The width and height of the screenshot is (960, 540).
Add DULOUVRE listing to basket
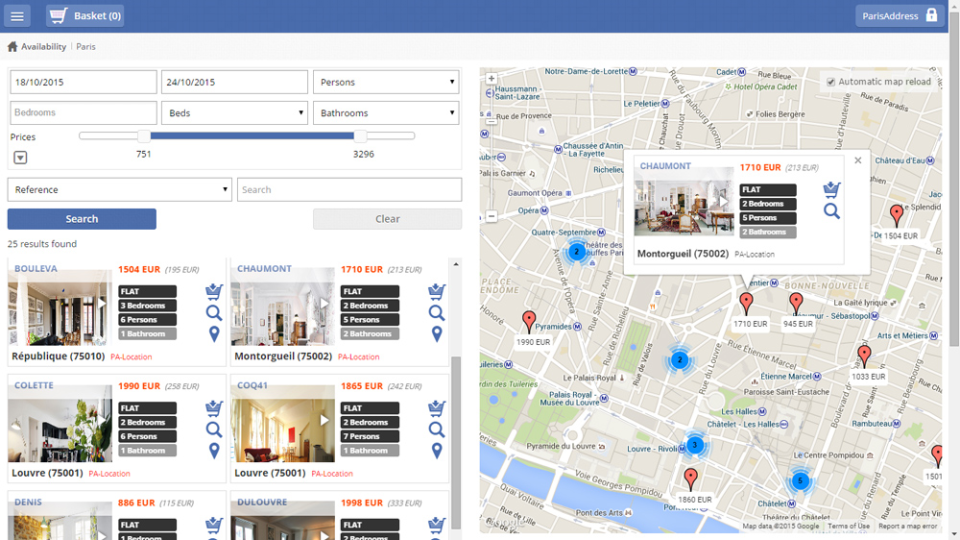pyautogui.click(x=437, y=524)
